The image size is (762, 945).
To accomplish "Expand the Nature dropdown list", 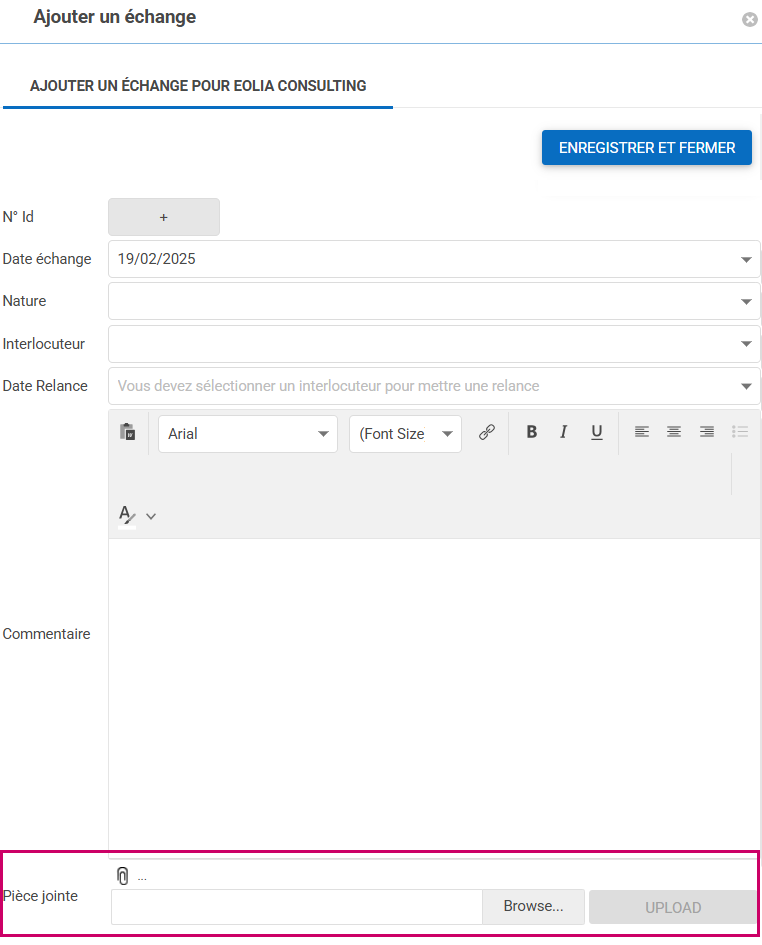I will coord(746,301).
